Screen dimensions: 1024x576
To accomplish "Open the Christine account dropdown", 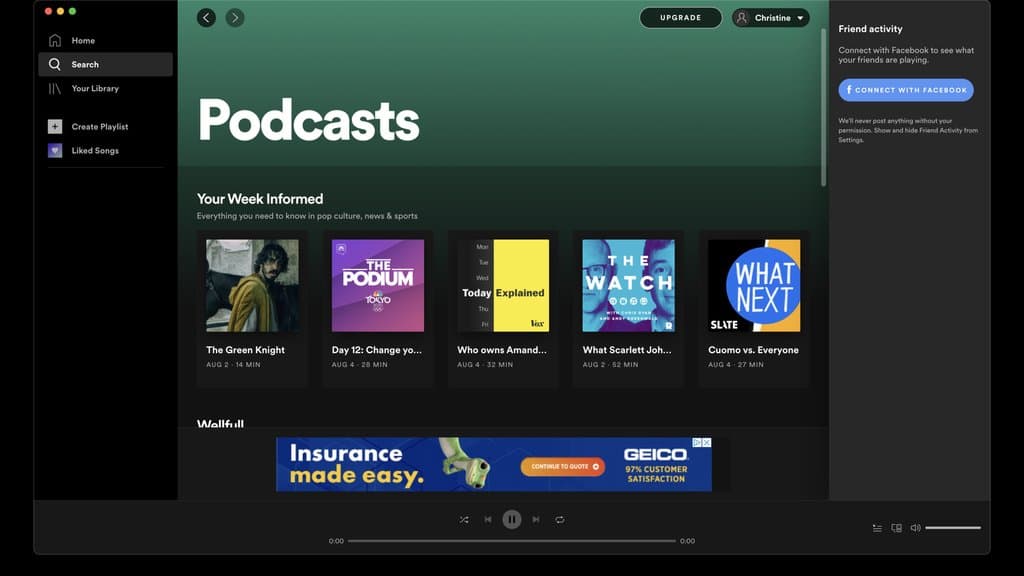I will 771,18.
